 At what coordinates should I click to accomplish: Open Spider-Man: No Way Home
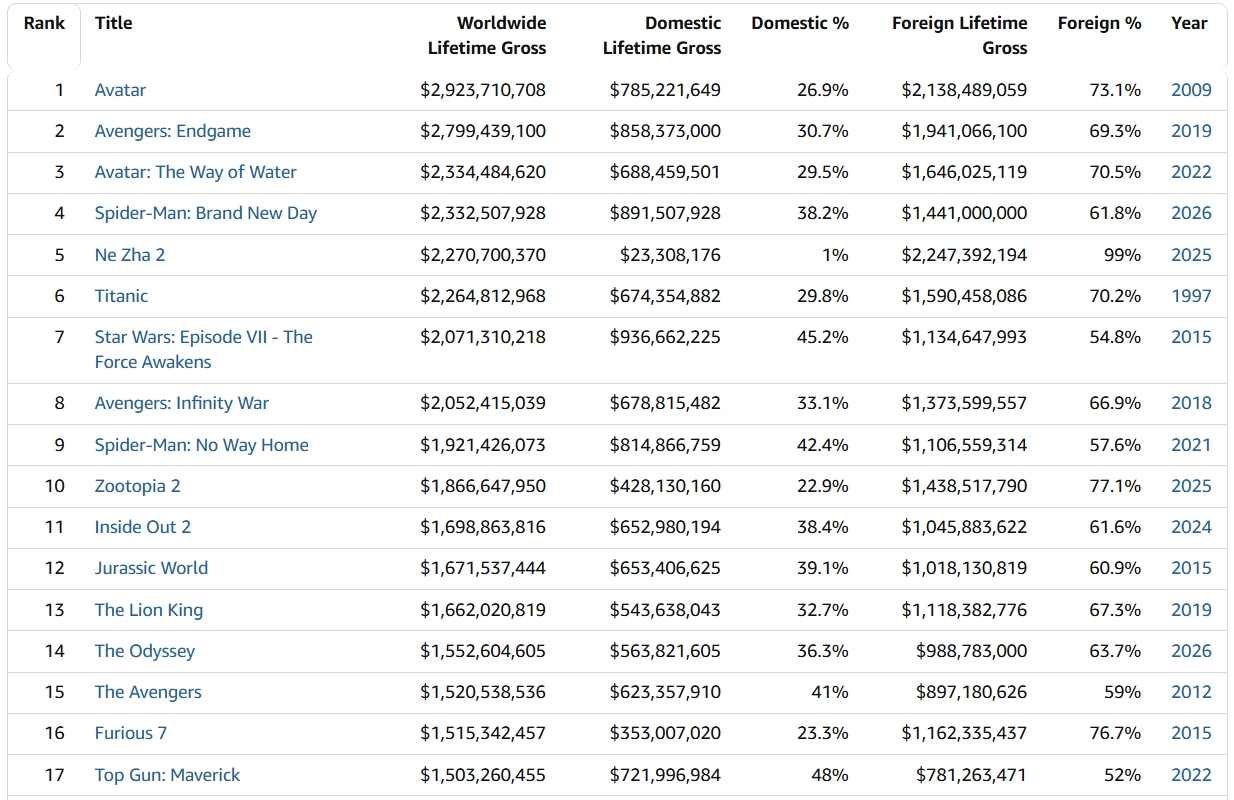pyautogui.click(x=202, y=445)
